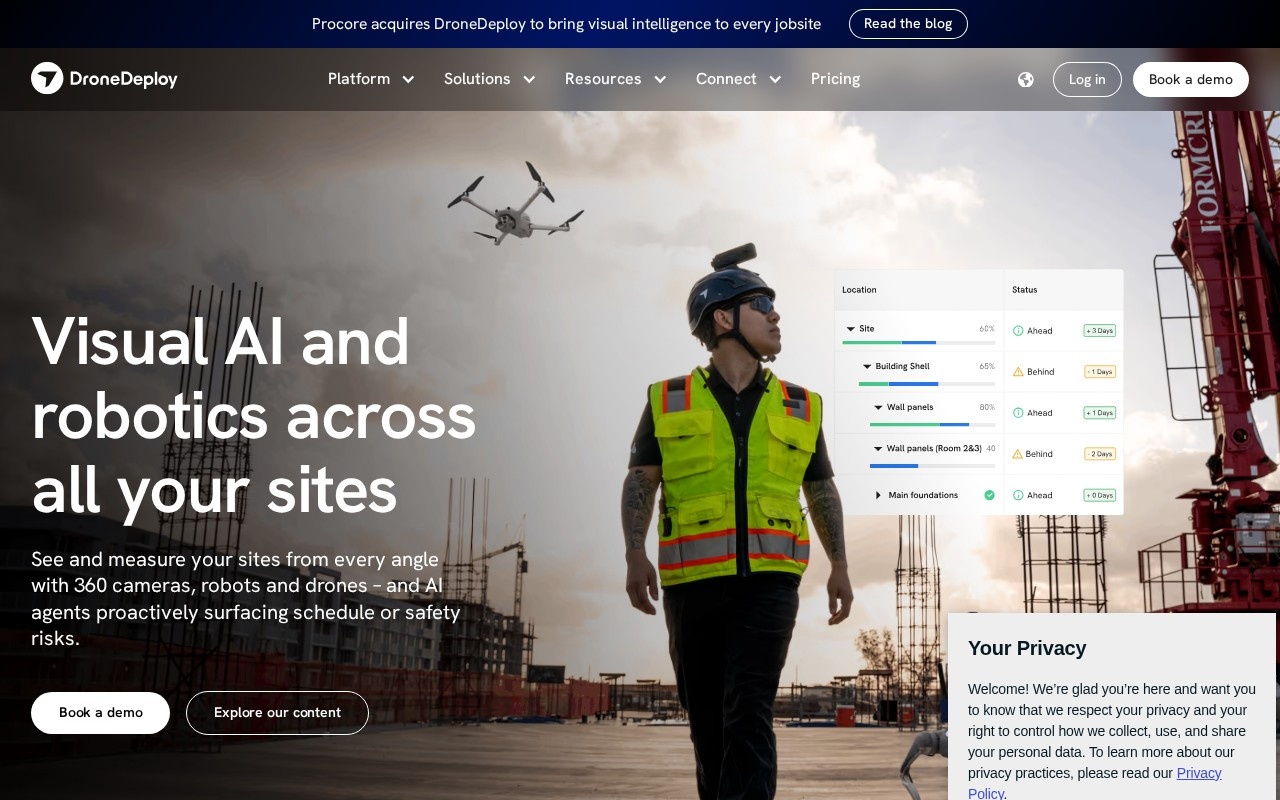
Task: Click the Status column header
Action: coord(1024,290)
